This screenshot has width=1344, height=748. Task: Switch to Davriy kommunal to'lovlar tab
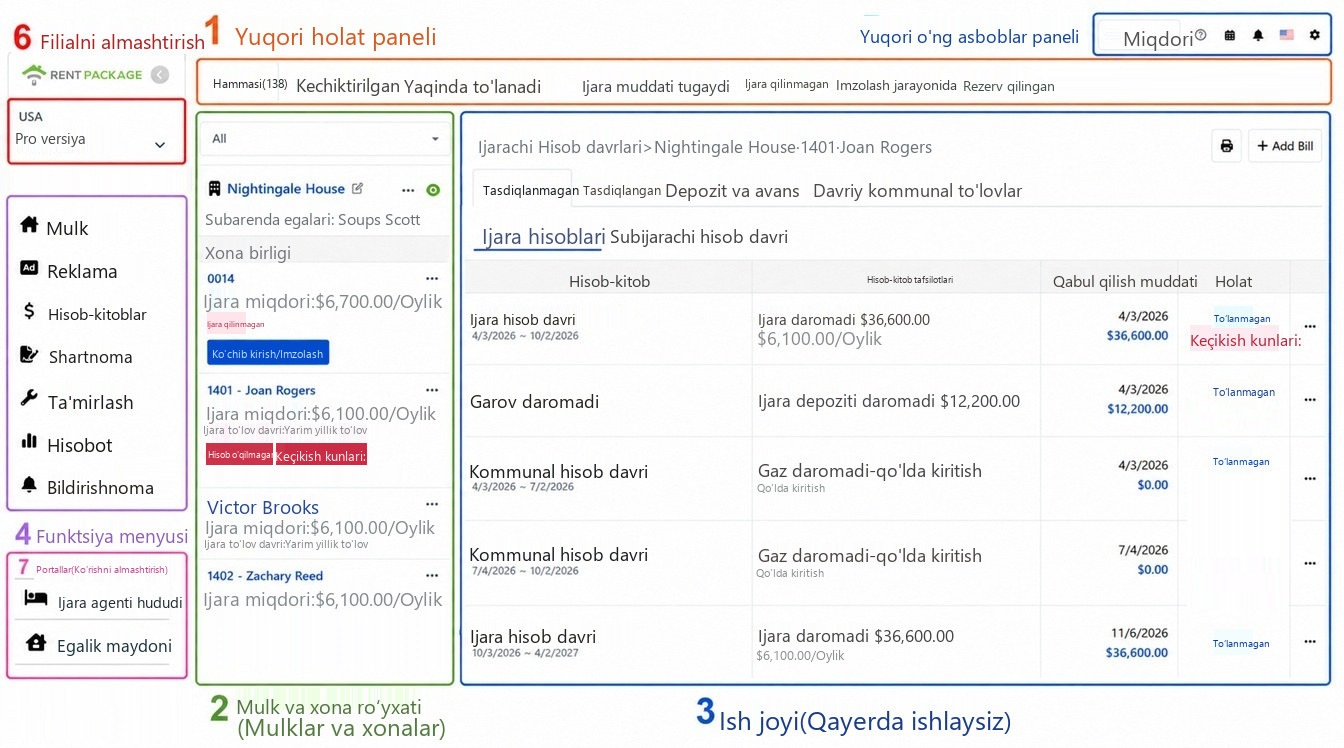(x=917, y=190)
